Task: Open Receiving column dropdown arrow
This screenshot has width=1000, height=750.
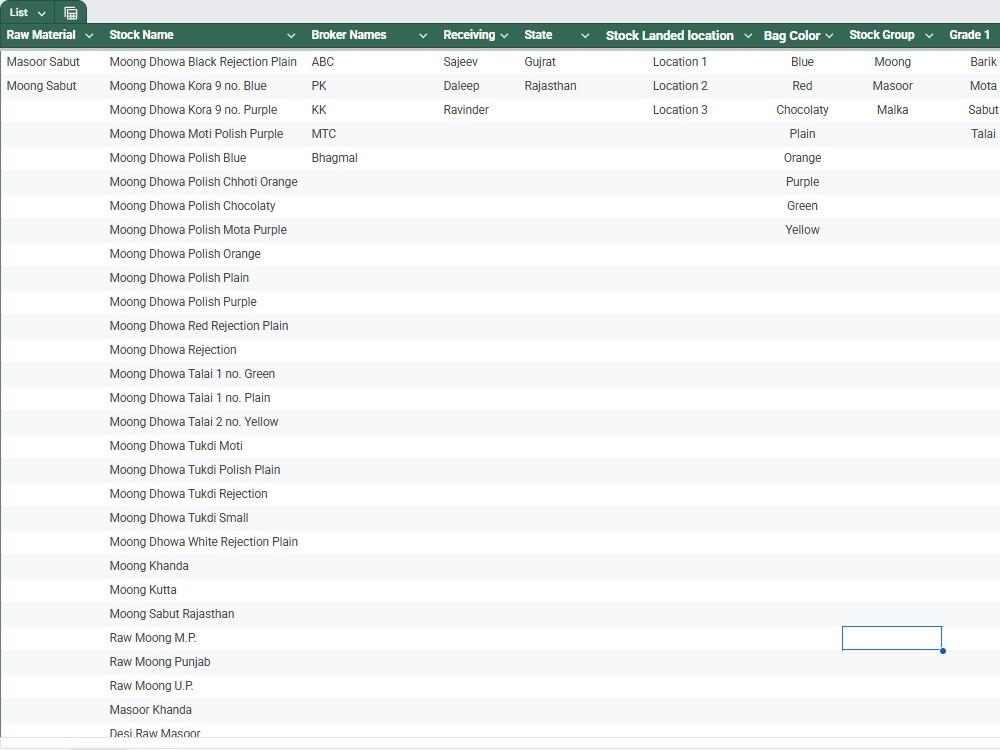Action: (504, 36)
